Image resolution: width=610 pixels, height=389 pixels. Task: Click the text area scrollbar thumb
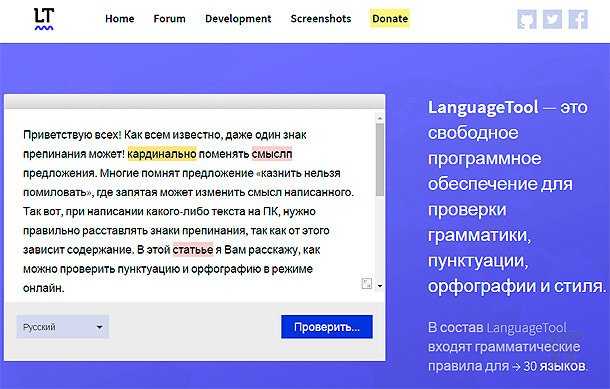point(380,159)
